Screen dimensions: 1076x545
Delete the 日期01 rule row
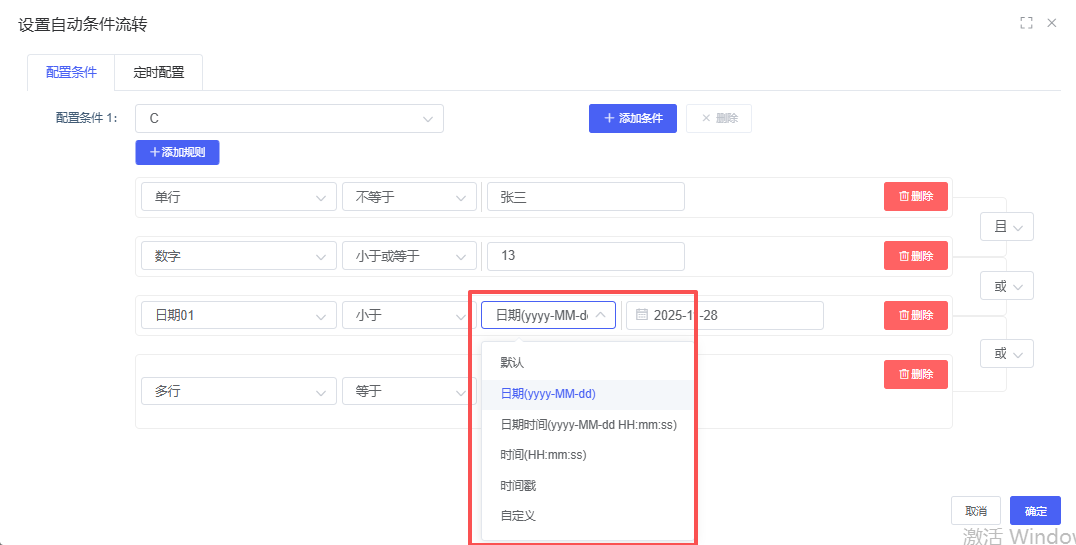[915, 315]
